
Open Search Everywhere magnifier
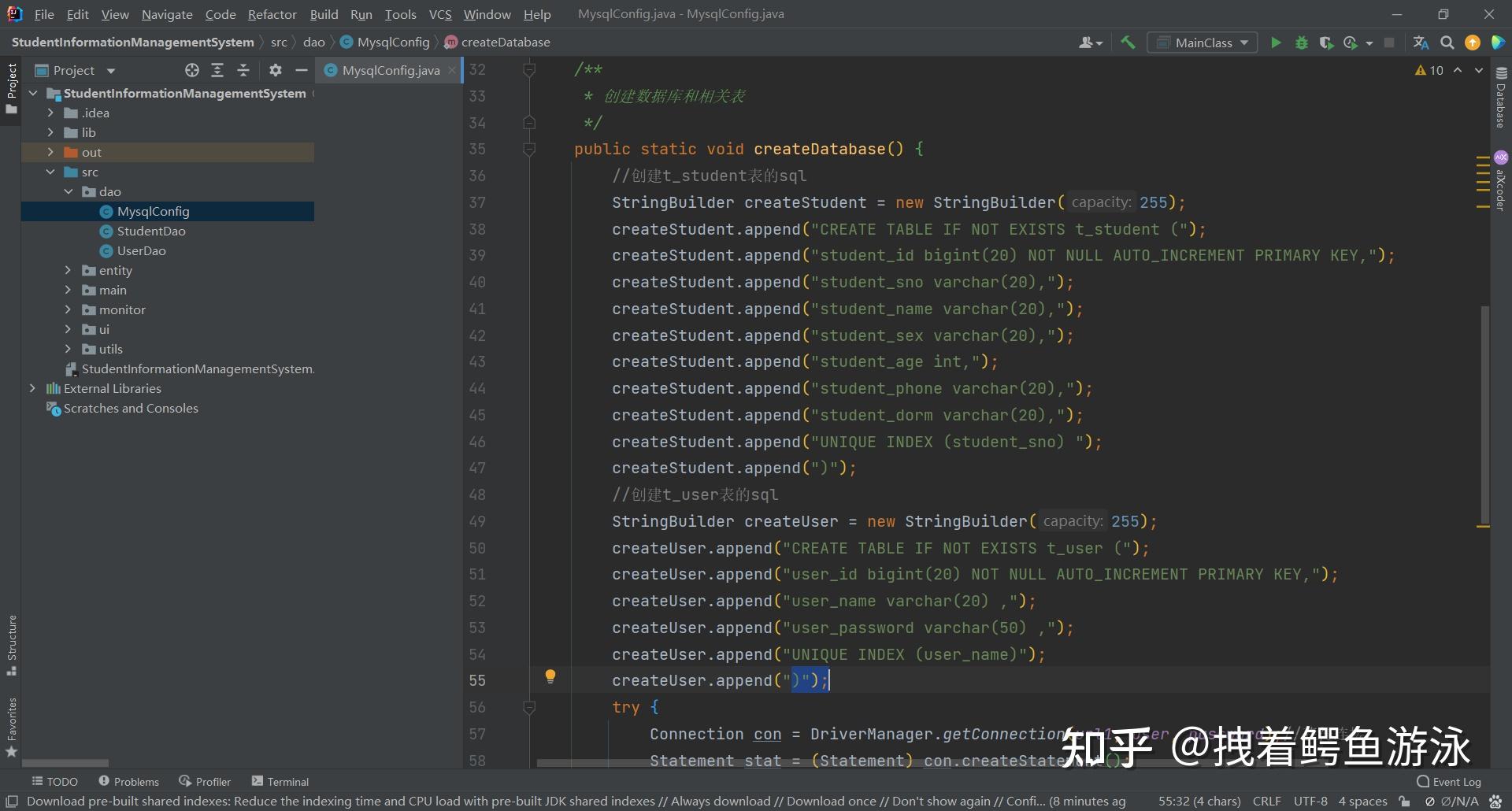pyautogui.click(x=1447, y=43)
